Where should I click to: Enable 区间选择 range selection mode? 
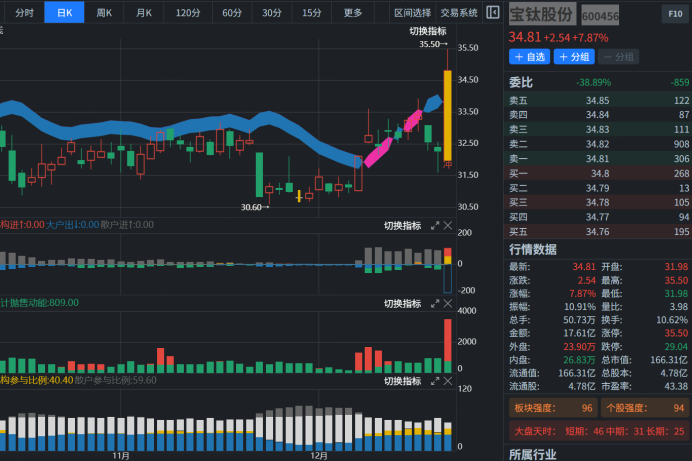tap(412, 13)
